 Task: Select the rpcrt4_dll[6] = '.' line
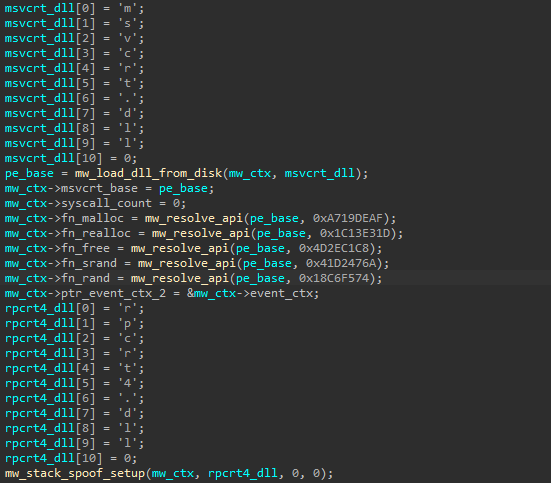tap(74, 398)
